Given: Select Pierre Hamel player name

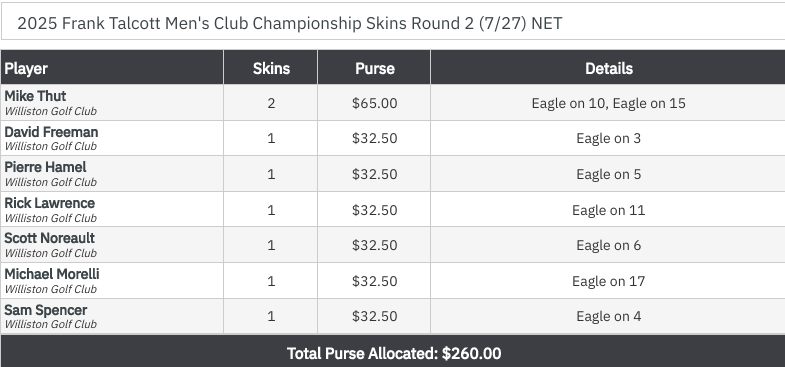Looking at the screenshot, I should [x=45, y=167].
